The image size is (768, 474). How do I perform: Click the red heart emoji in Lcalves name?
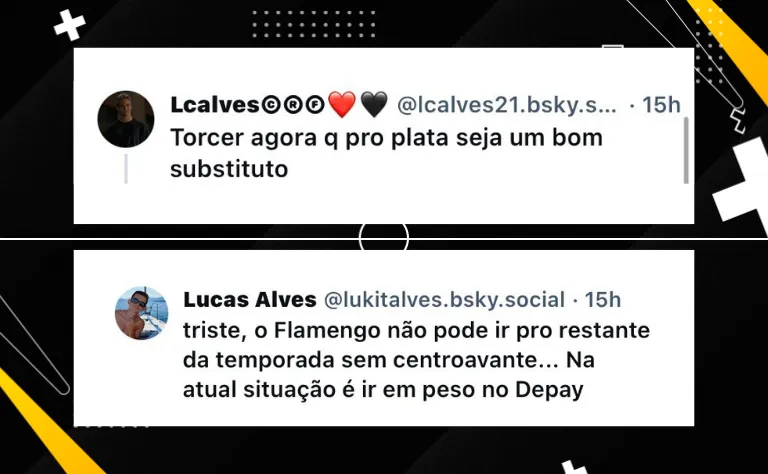point(341,104)
